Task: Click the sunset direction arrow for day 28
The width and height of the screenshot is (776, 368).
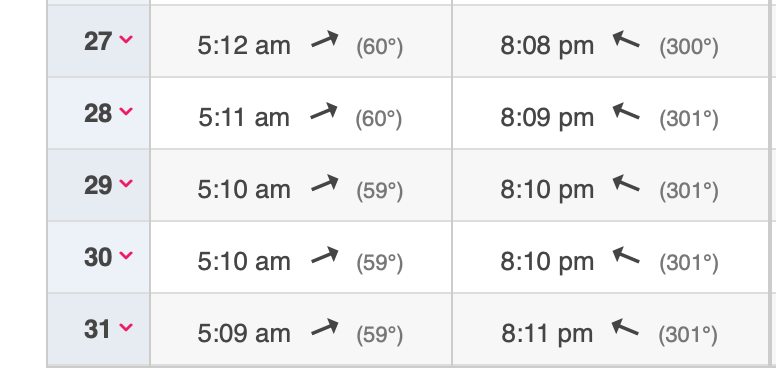Action: coord(626,111)
